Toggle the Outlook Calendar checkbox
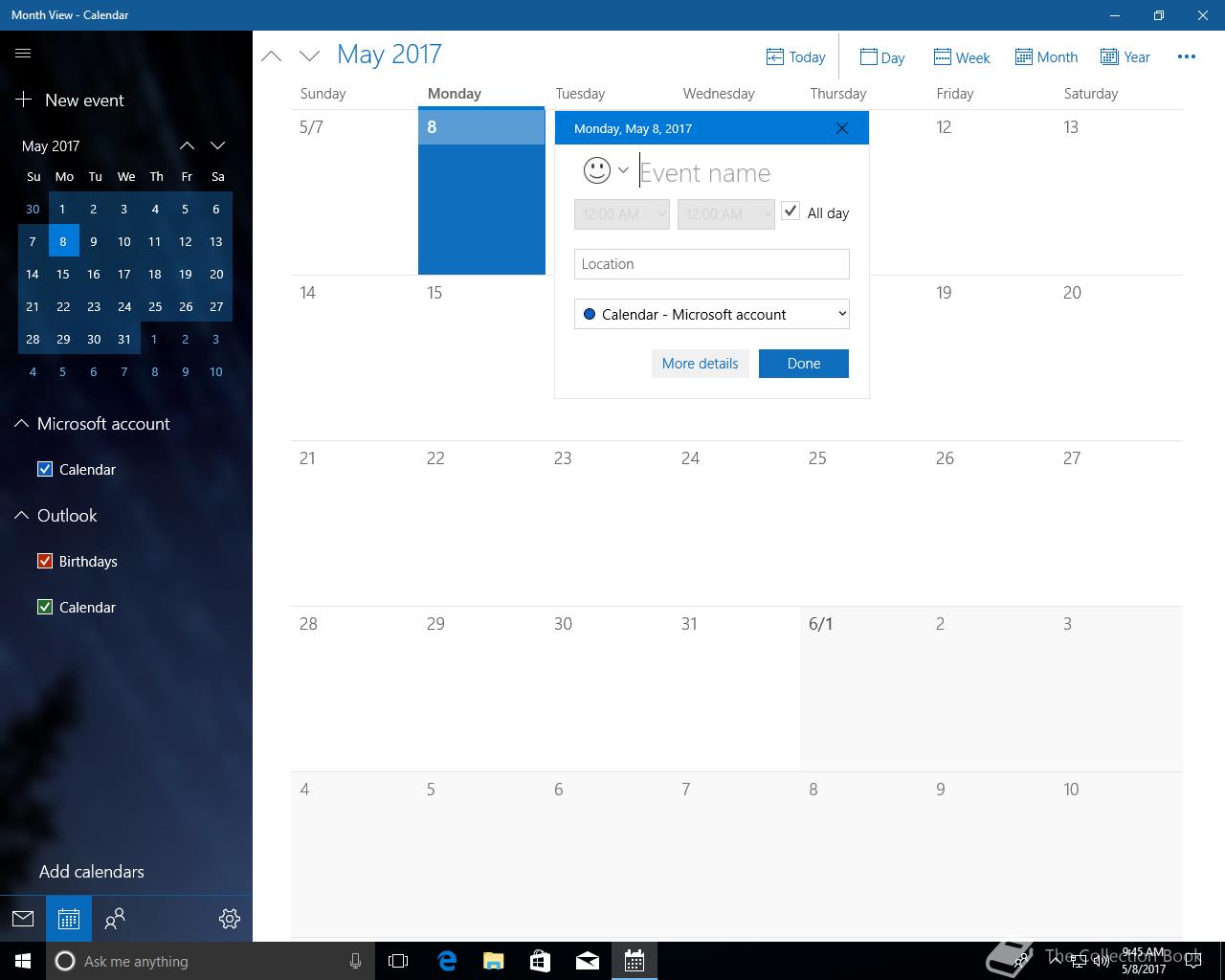Screen dimensions: 1225x980 point(45,607)
